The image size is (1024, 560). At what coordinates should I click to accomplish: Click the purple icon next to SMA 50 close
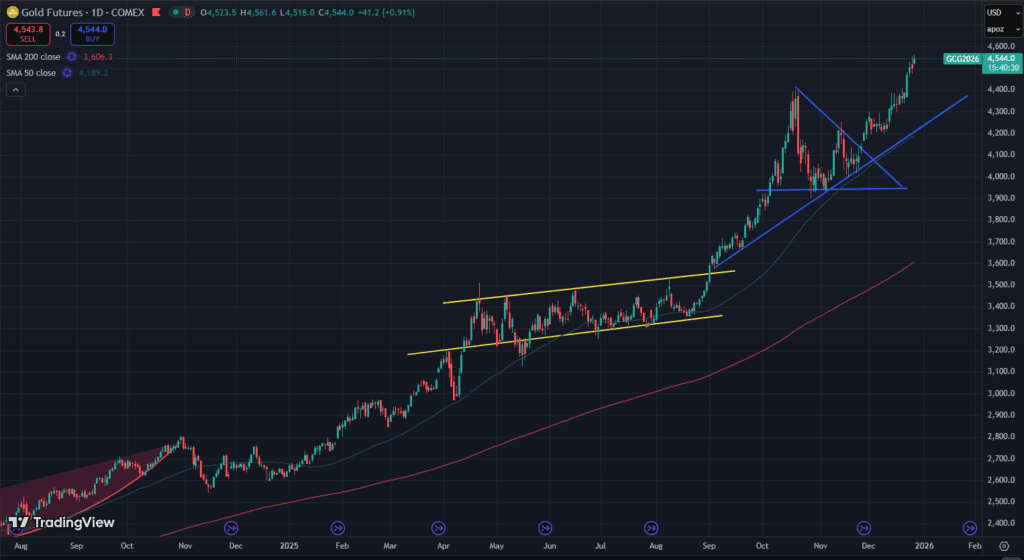click(66, 73)
